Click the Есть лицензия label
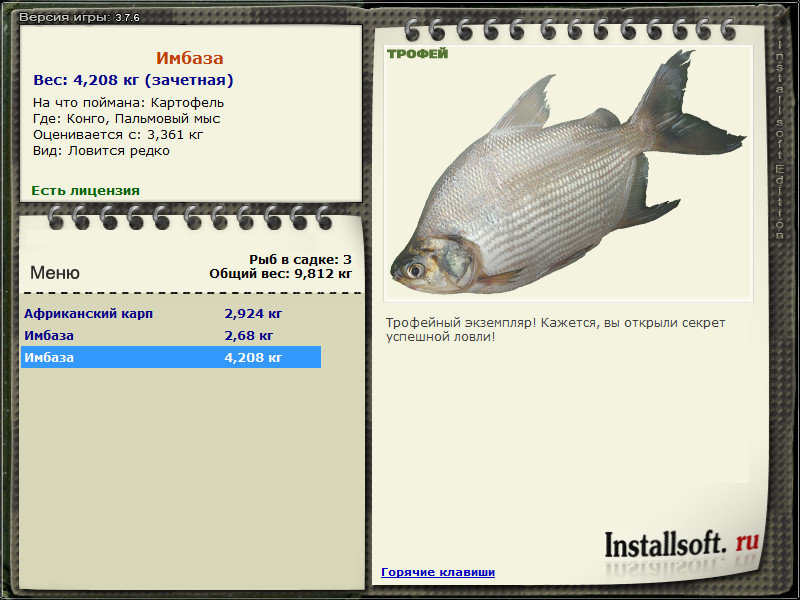 tap(86, 190)
